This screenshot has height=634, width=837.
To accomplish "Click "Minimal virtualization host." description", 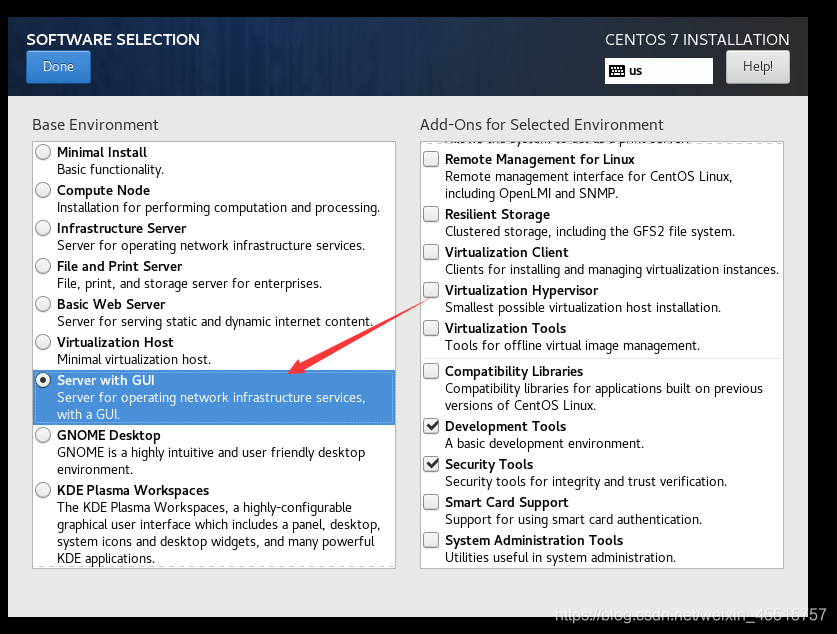I will (134, 360).
